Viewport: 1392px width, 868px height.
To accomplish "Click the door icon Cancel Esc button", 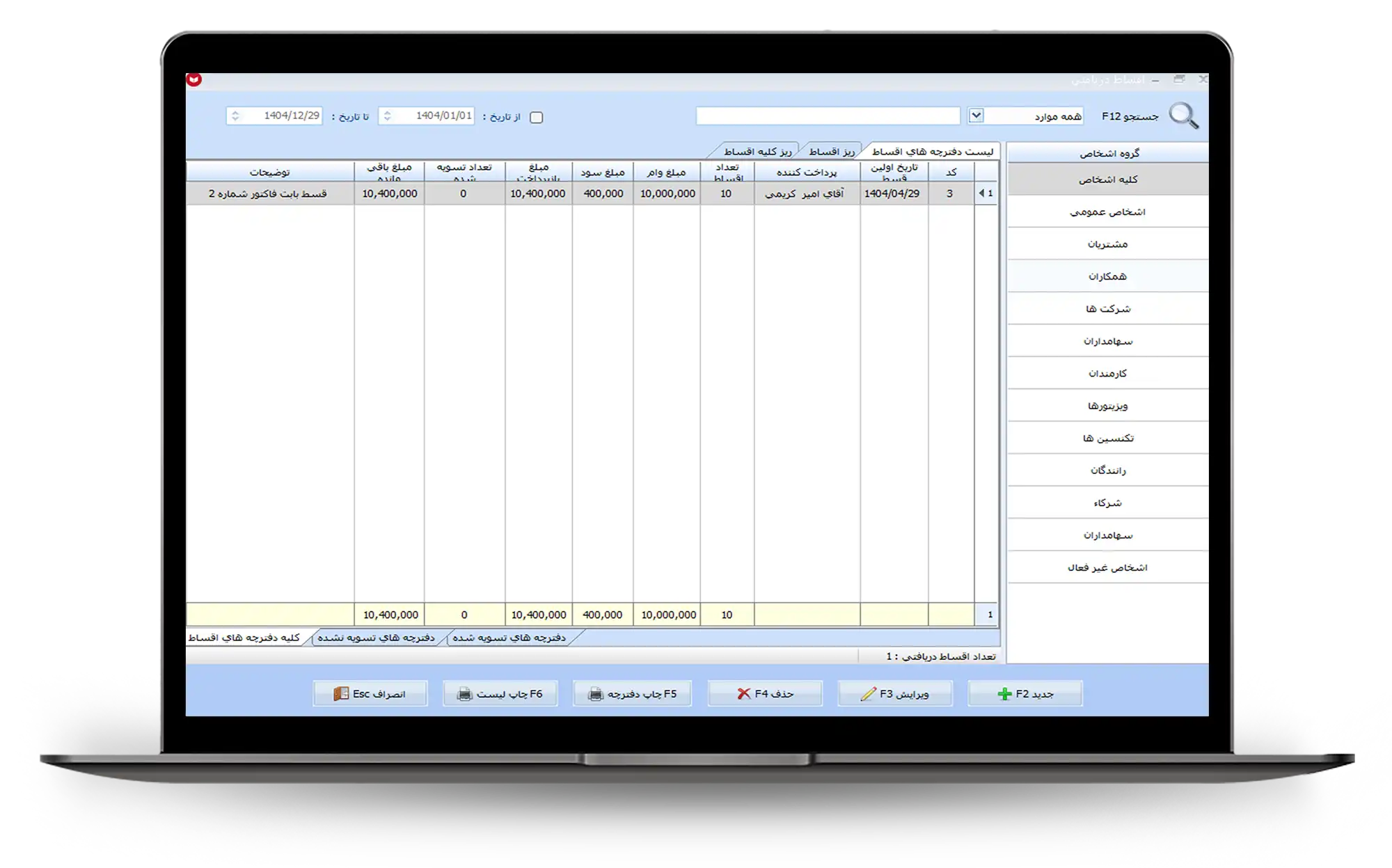I will [370, 694].
